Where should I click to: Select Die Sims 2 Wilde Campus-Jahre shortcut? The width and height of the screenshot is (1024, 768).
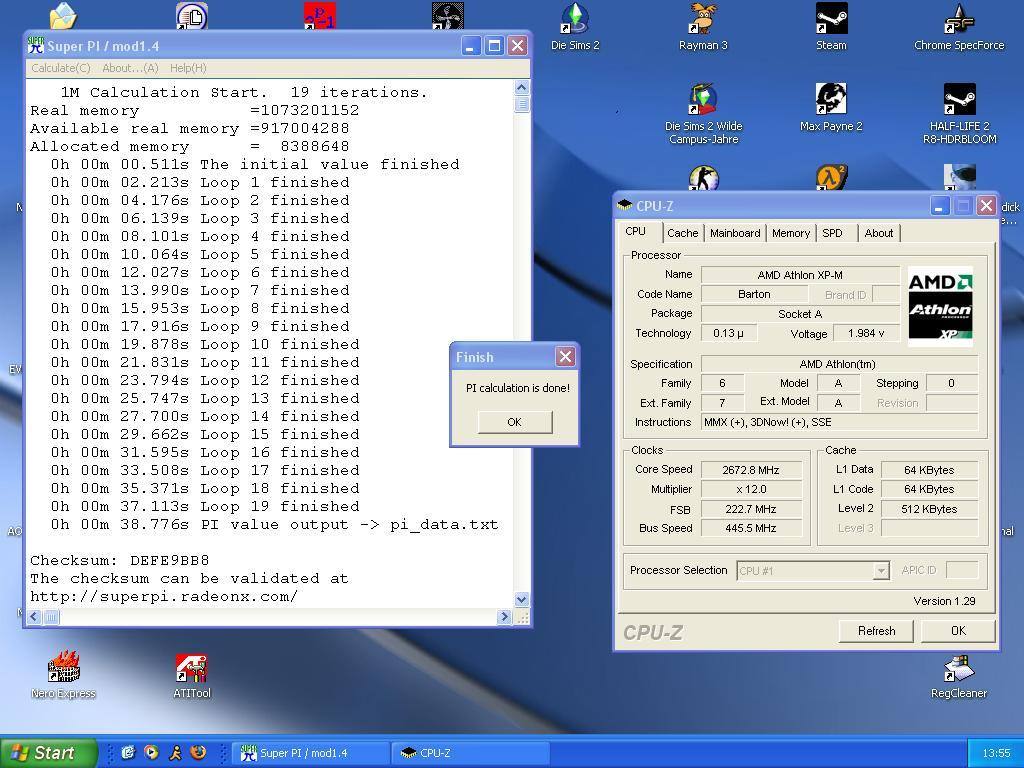click(703, 114)
